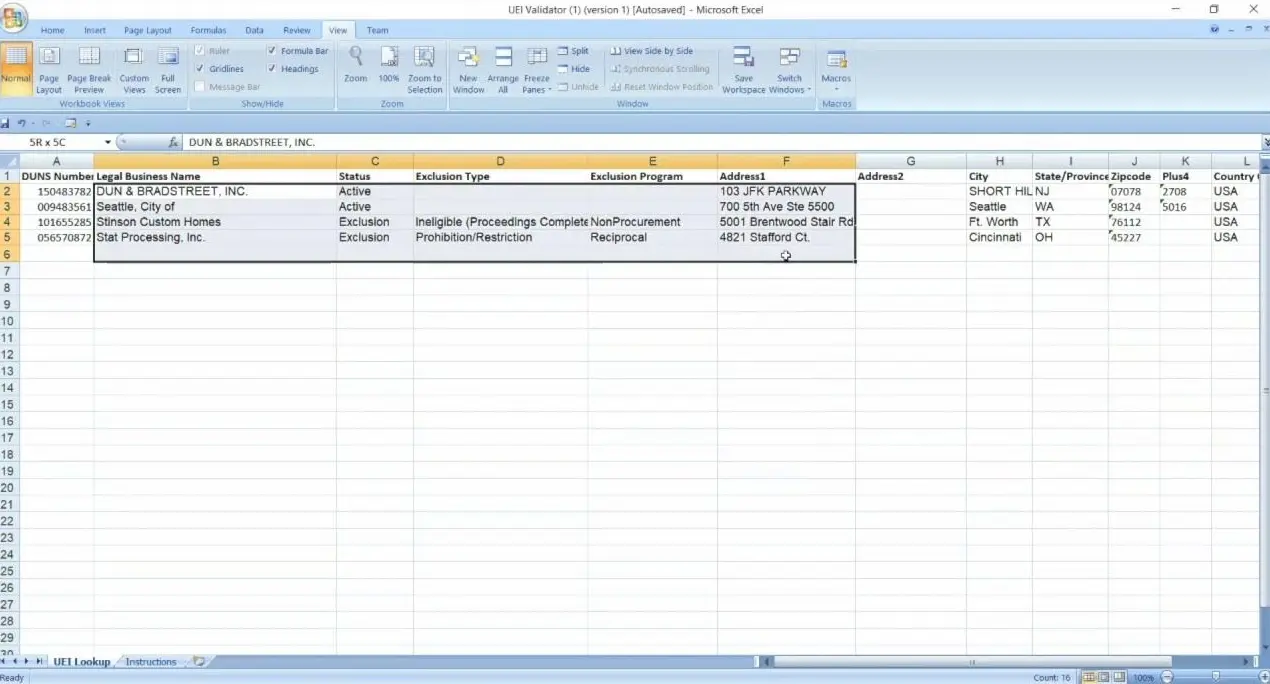The width and height of the screenshot is (1270, 684).
Task: Open the Page Layout ribbon tab
Action: pos(148,30)
